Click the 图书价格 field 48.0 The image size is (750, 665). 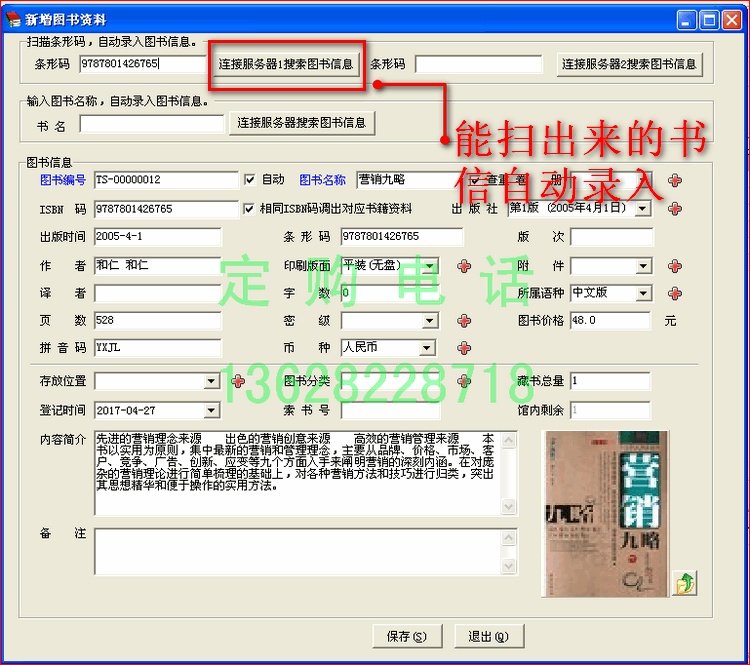[x=610, y=321]
